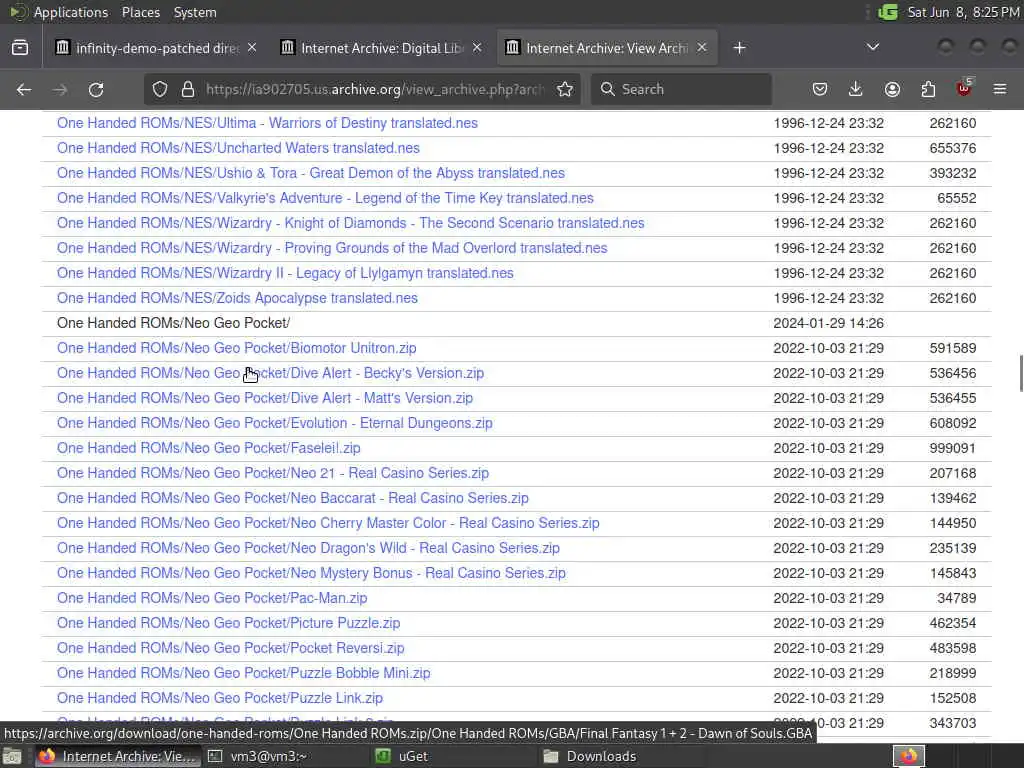Switch to Internet Archive Firefox taskbar window

click(116, 756)
